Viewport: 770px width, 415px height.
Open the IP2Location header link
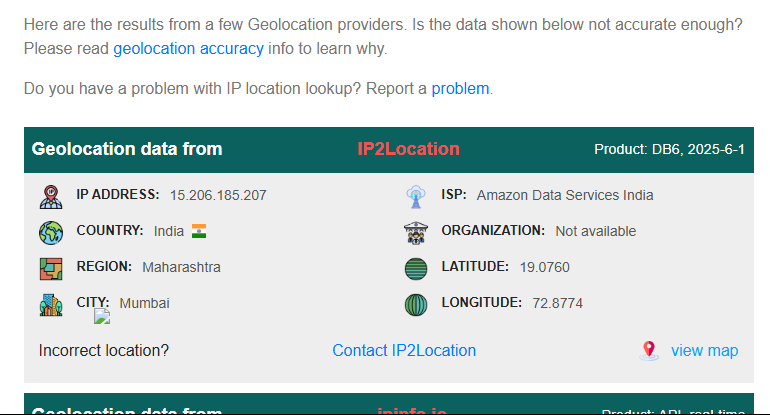tap(408, 149)
